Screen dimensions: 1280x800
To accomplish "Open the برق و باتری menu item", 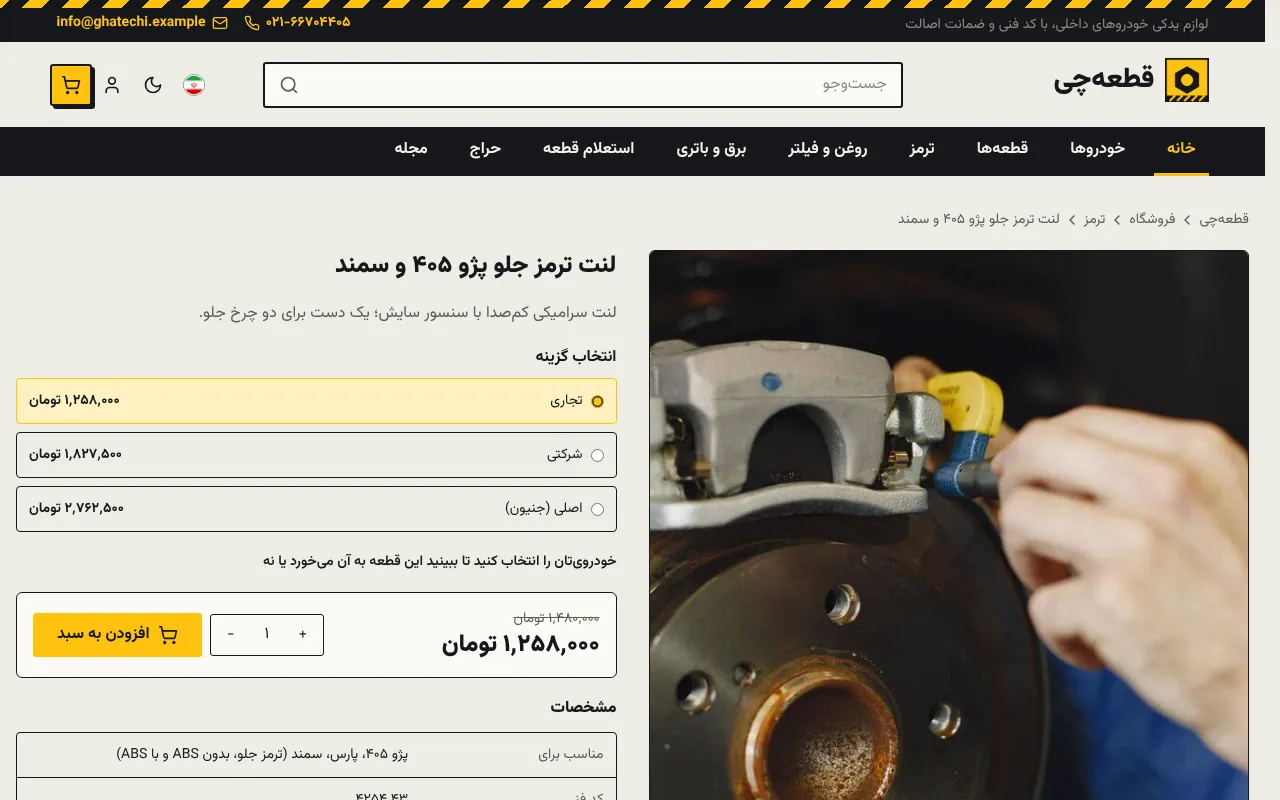I will pyautogui.click(x=712, y=149).
